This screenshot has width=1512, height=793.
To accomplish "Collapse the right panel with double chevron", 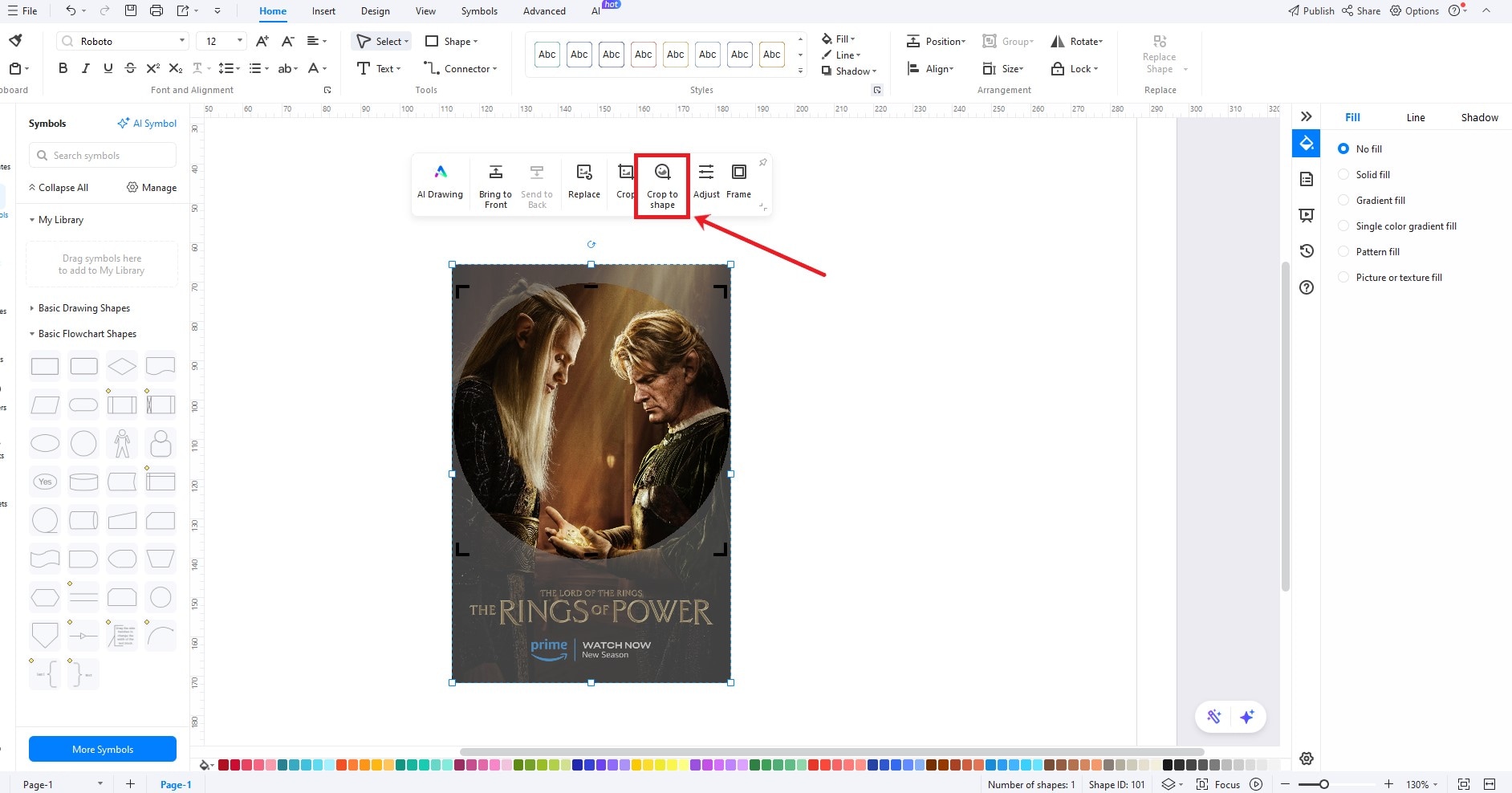I will (x=1307, y=116).
